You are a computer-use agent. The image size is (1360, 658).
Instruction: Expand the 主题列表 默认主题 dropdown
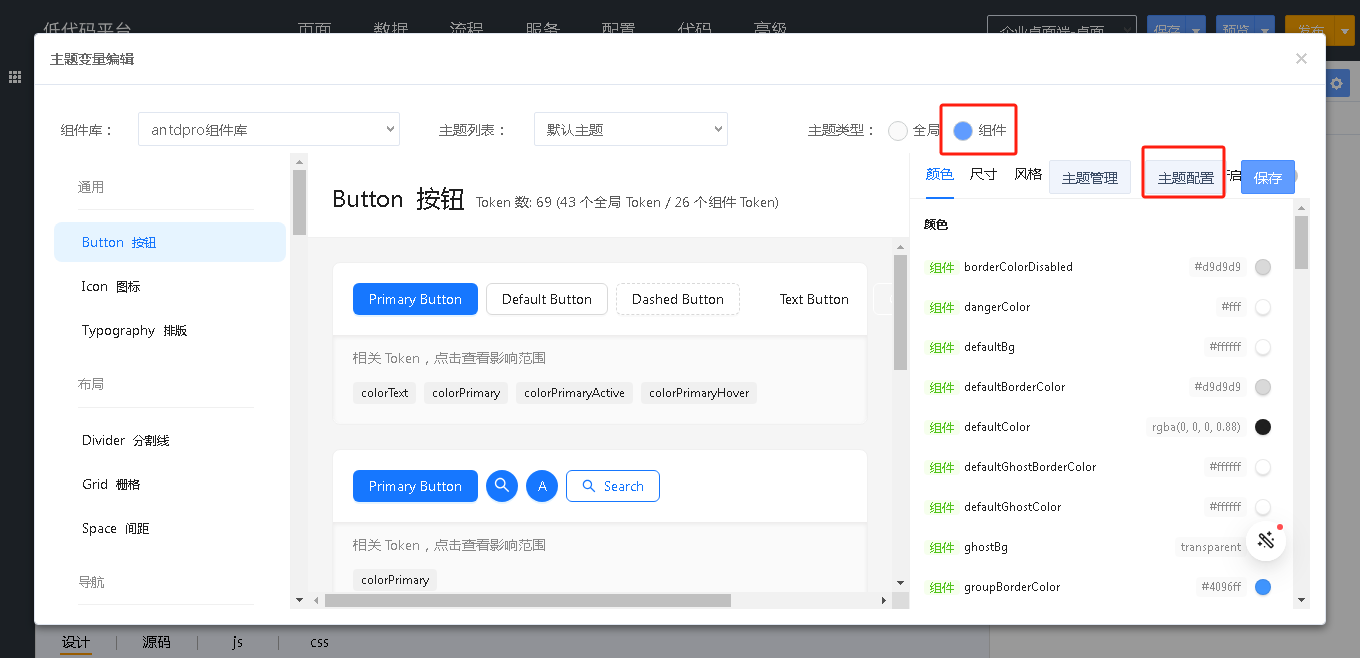pos(630,129)
